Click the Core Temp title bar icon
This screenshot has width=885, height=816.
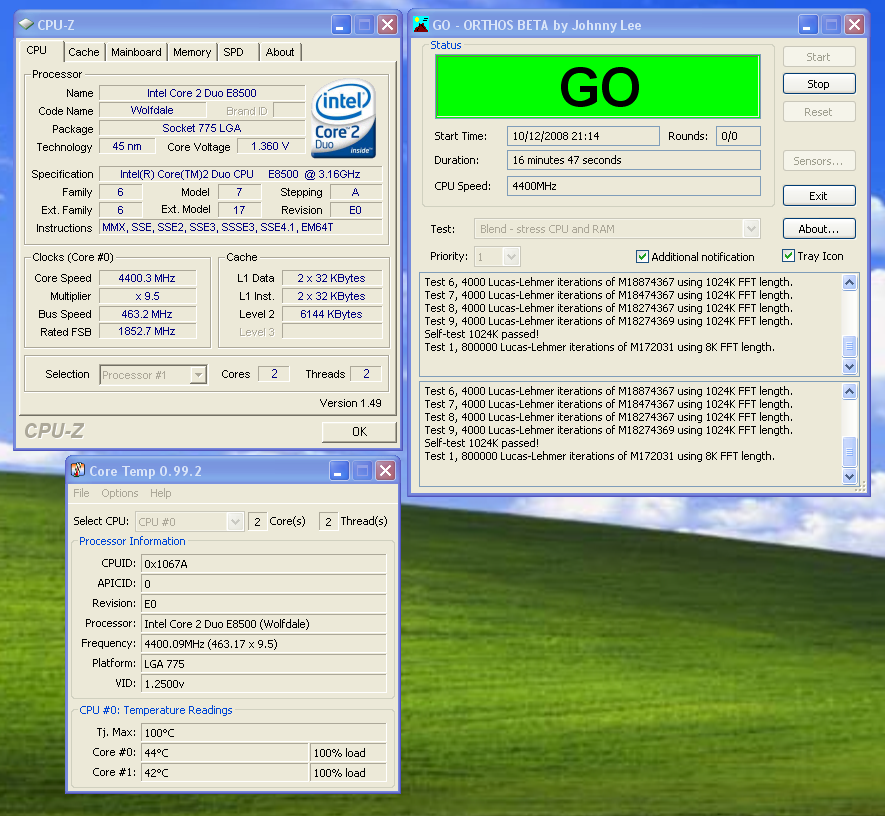[78, 470]
